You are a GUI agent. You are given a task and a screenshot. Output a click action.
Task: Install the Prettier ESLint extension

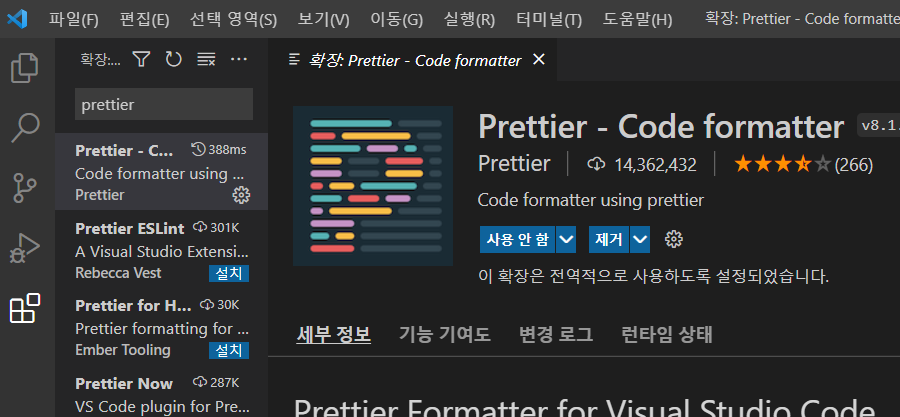pyautogui.click(x=229, y=273)
